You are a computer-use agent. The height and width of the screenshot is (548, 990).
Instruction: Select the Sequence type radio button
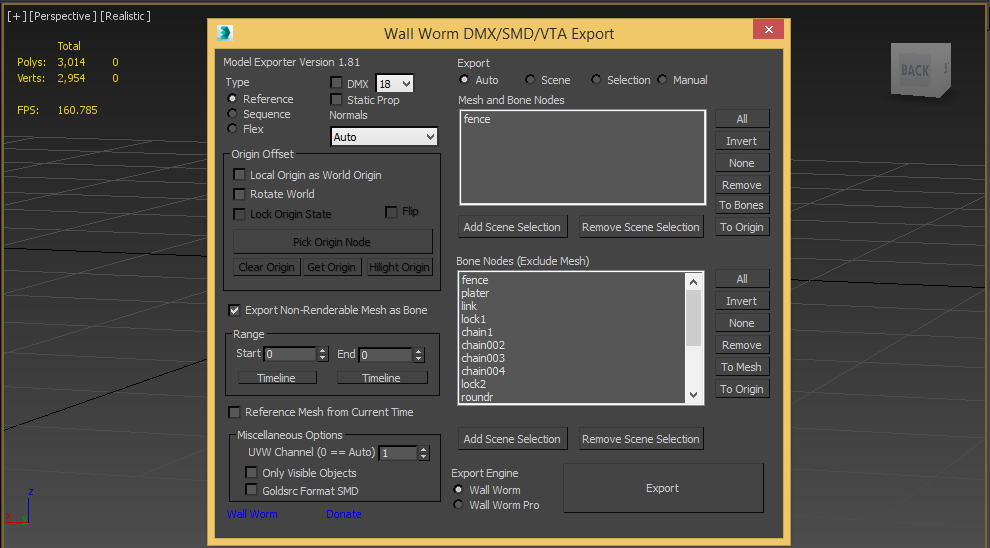[x=232, y=114]
